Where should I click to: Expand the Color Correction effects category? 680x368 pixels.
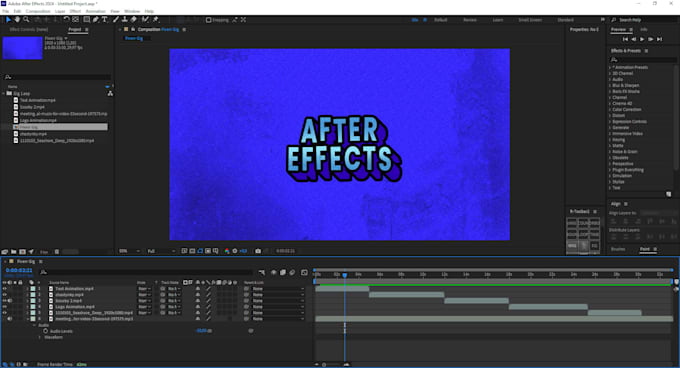610,110
